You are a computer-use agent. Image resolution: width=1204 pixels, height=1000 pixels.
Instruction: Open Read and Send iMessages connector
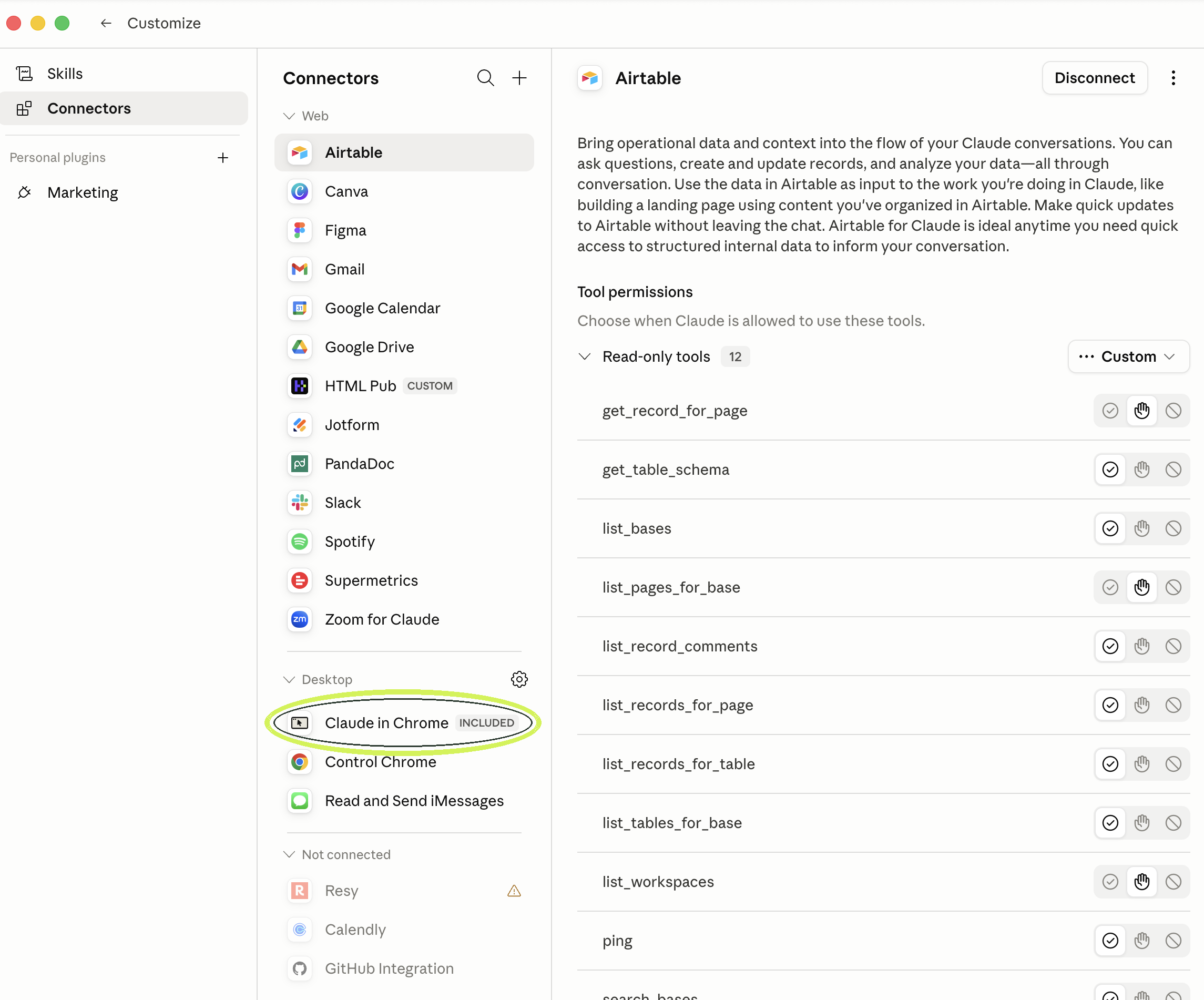404,801
